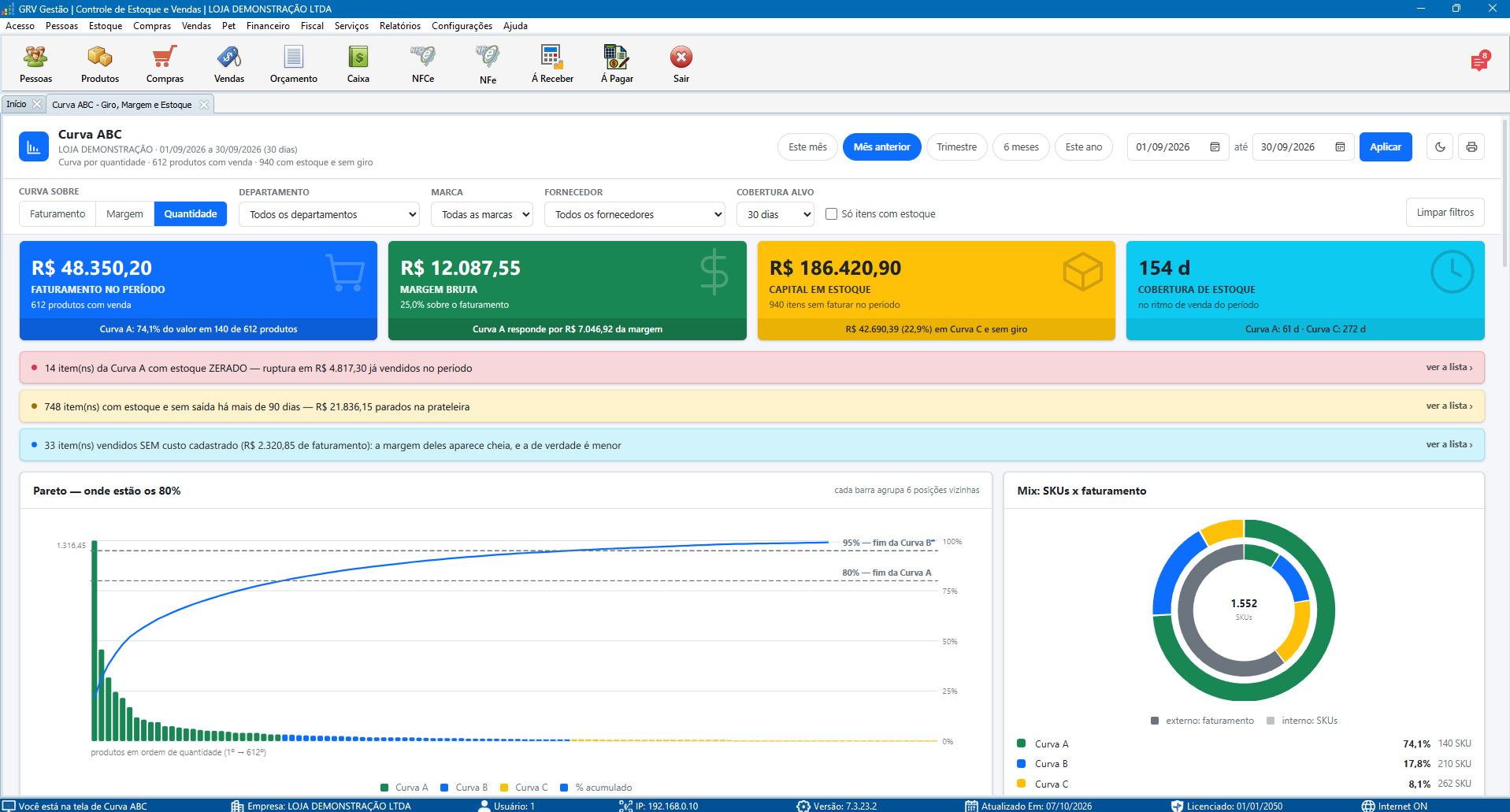The width and height of the screenshot is (1510, 812).
Task: Click the cart icon on Faturamento card
Action: 345,273
